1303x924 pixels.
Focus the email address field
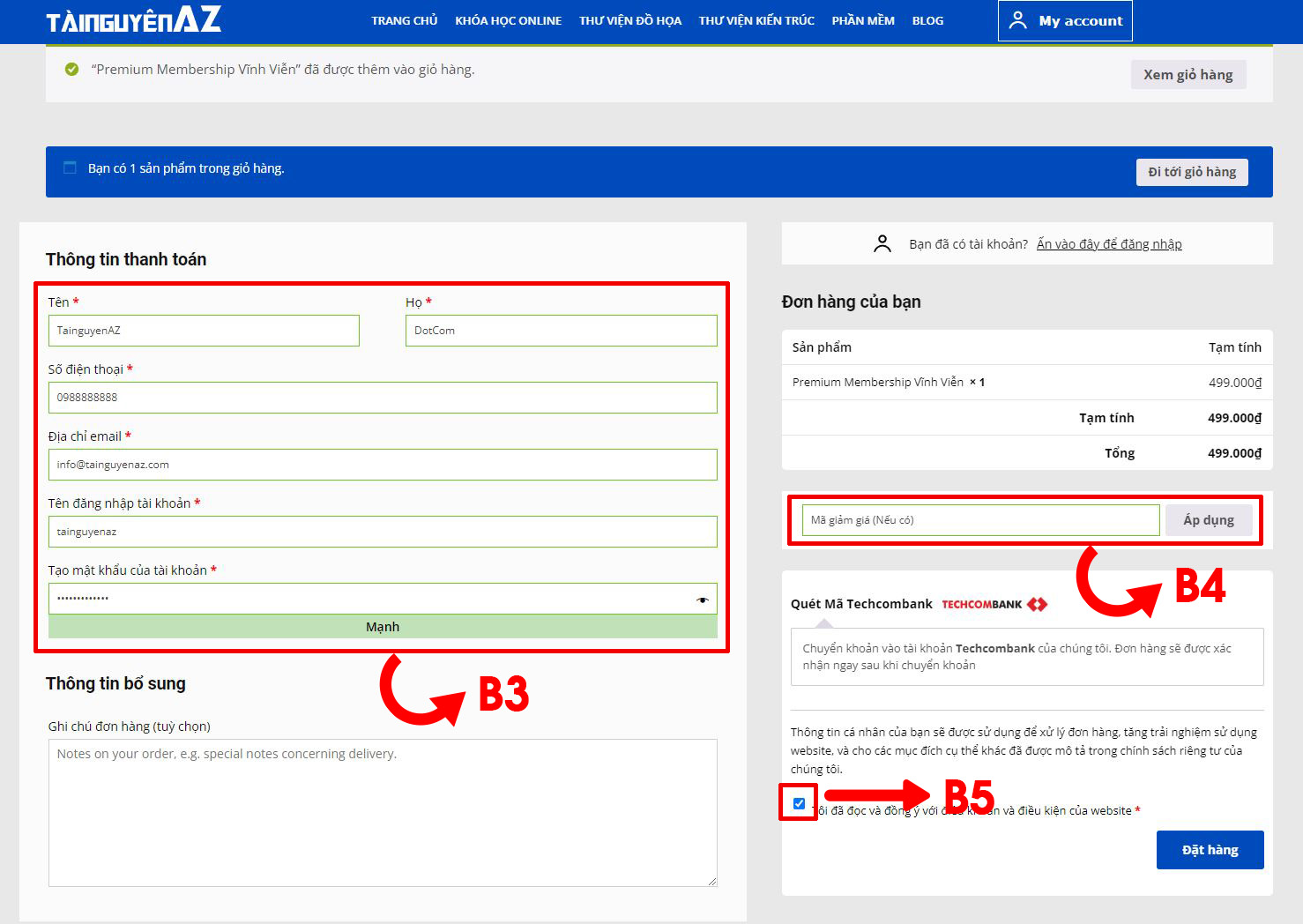point(383,465)
